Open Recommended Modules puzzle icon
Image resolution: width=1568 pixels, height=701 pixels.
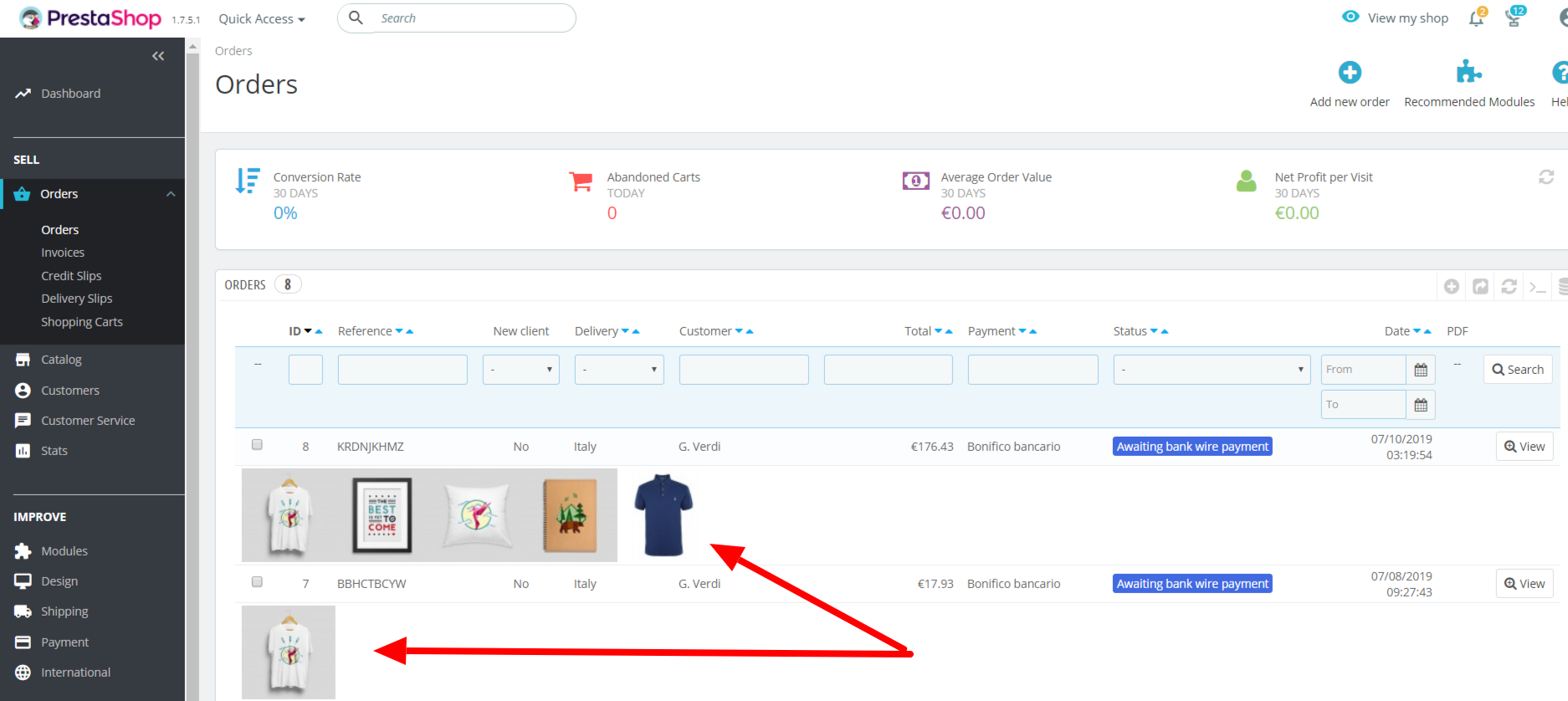1468,73
